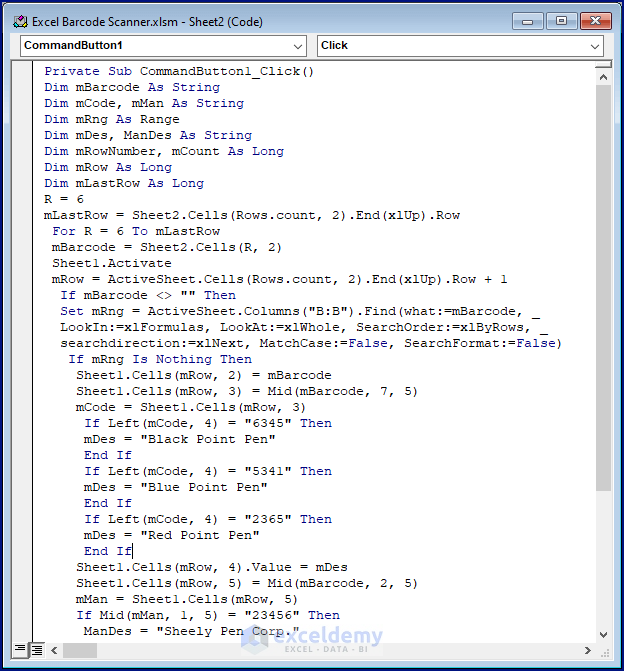Click horizontal scrollbar right arrow

click(x=588, y=650)
